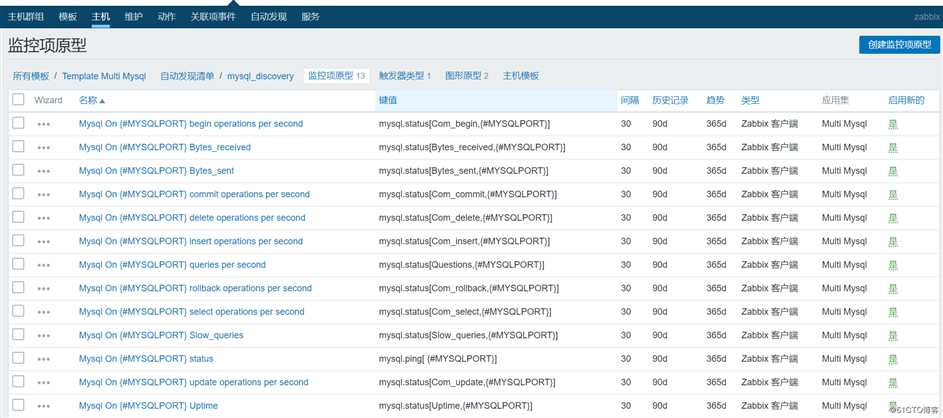Check the Bytes_sent row checkbox
Image resolution: width=943 pixels, height=418 pixels.
18,170
